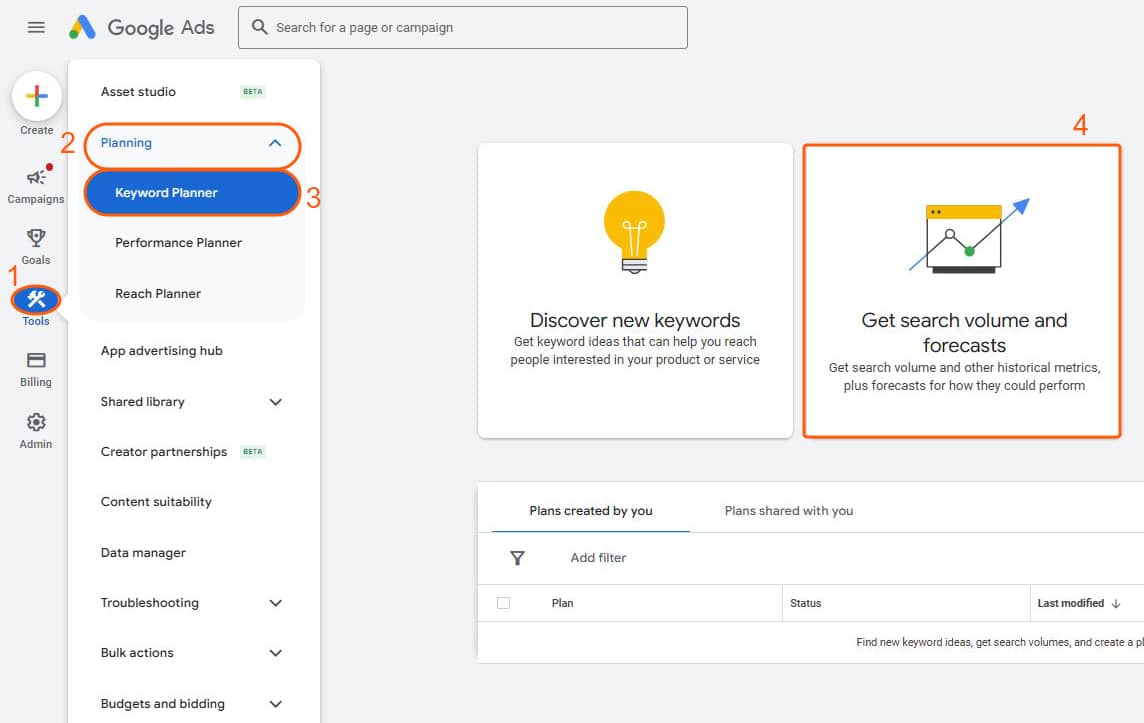Open Get search volume and forecasts card
Screen dimensions: 1144x723
[x=964, y=291]
